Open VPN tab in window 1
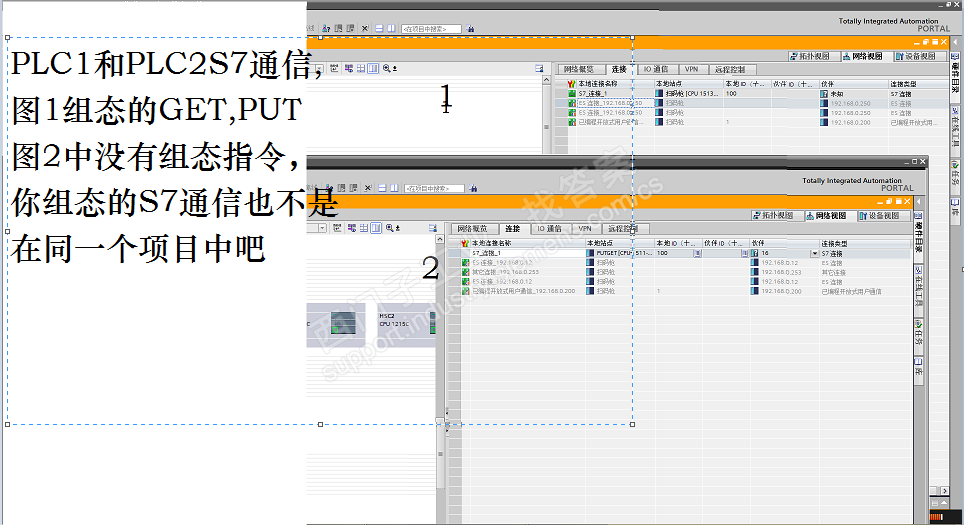The width and height of the screenshot is (964, 525). [x=691, y=69]
